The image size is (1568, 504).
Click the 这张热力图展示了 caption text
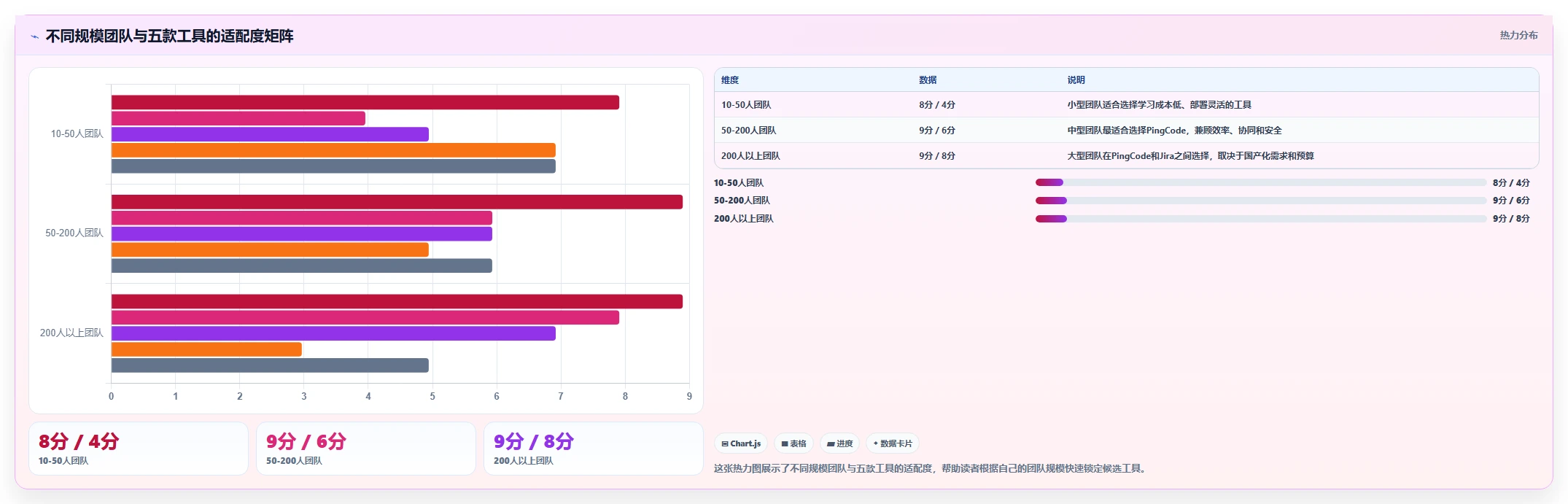[931, 469]
